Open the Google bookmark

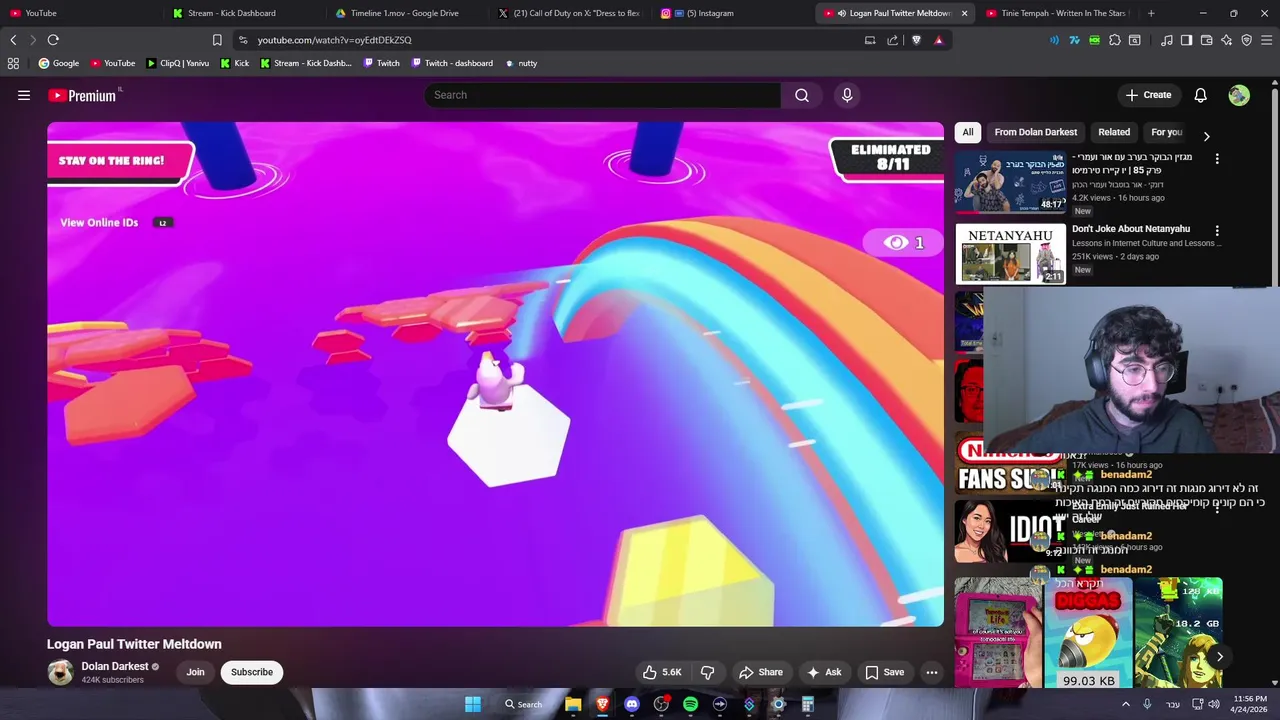(x=59, y=63)
